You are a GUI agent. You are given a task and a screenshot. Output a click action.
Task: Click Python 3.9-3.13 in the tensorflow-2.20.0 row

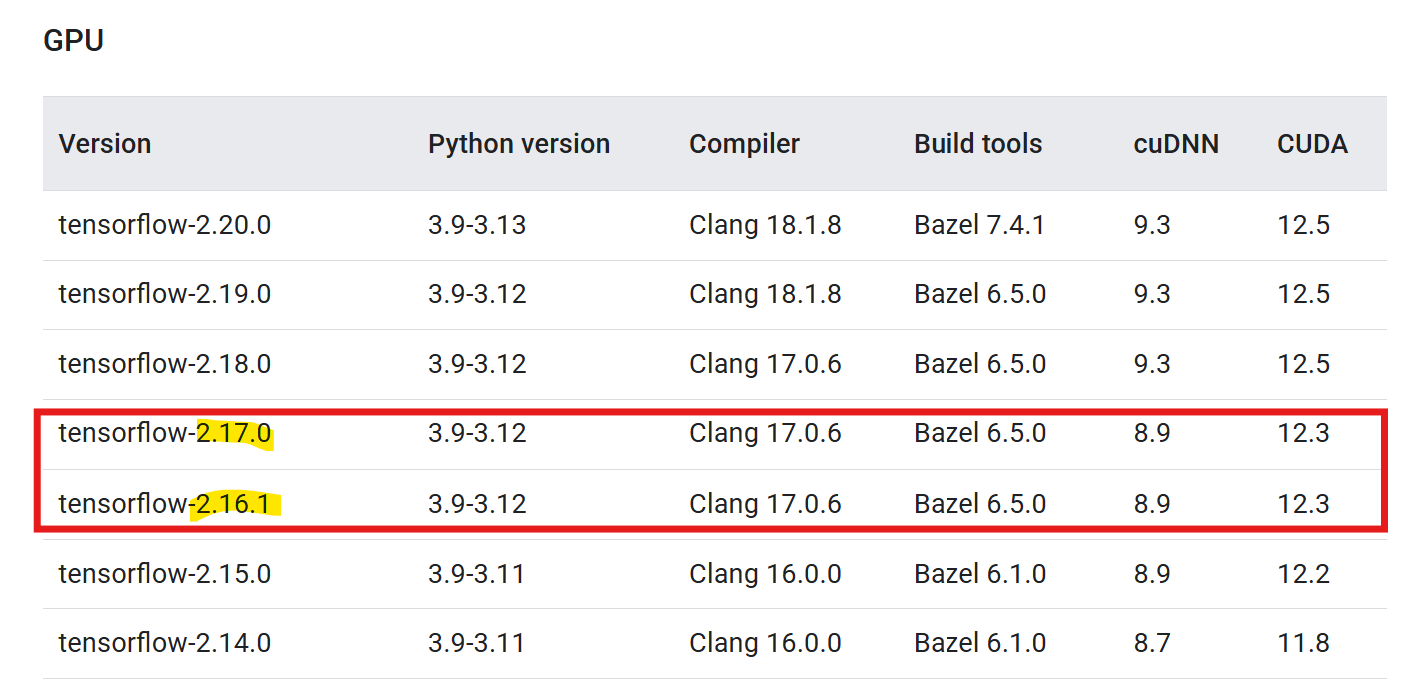point(476,225)
